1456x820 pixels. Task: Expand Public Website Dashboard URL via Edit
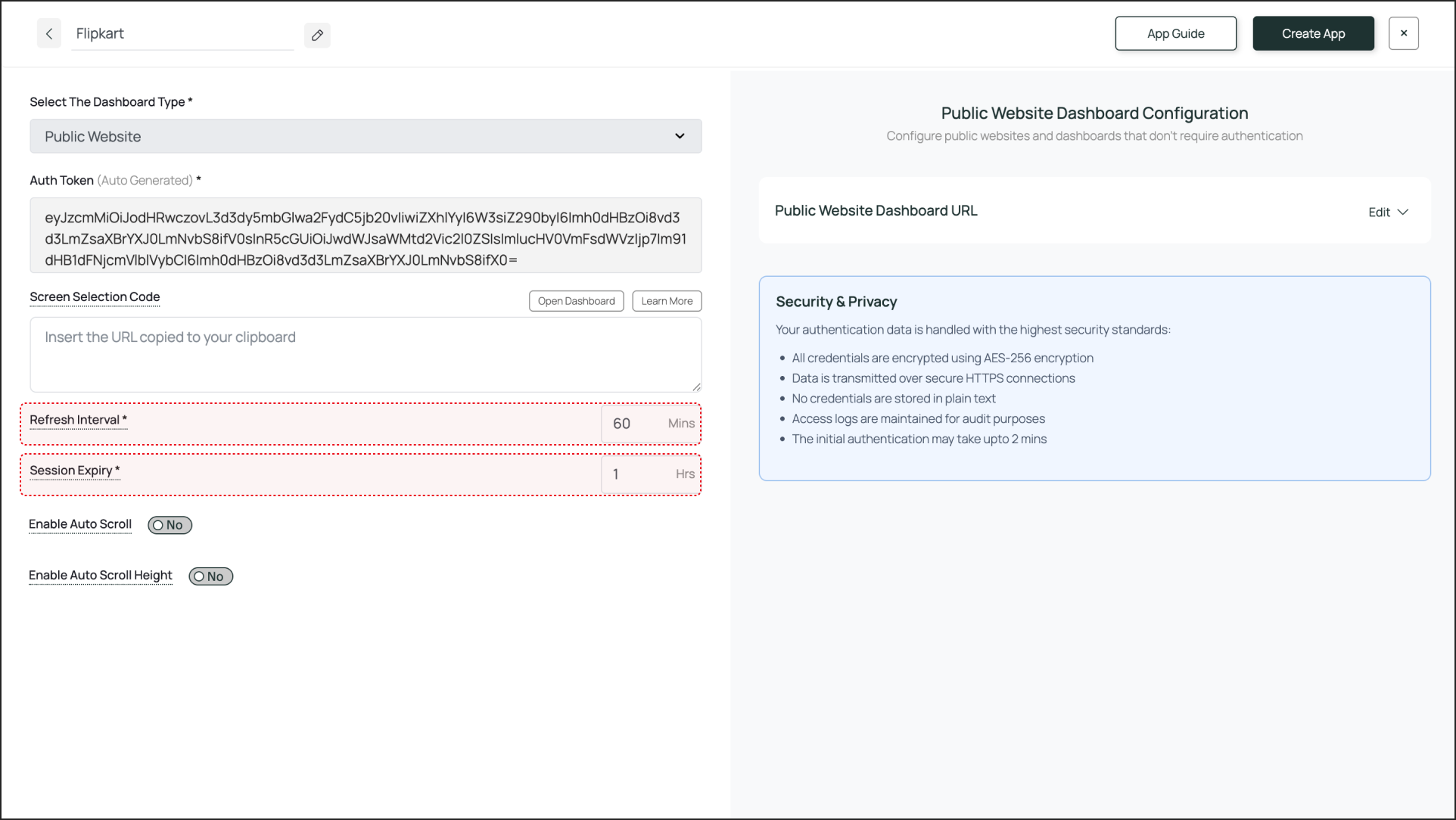click(x=1379, y=213)
